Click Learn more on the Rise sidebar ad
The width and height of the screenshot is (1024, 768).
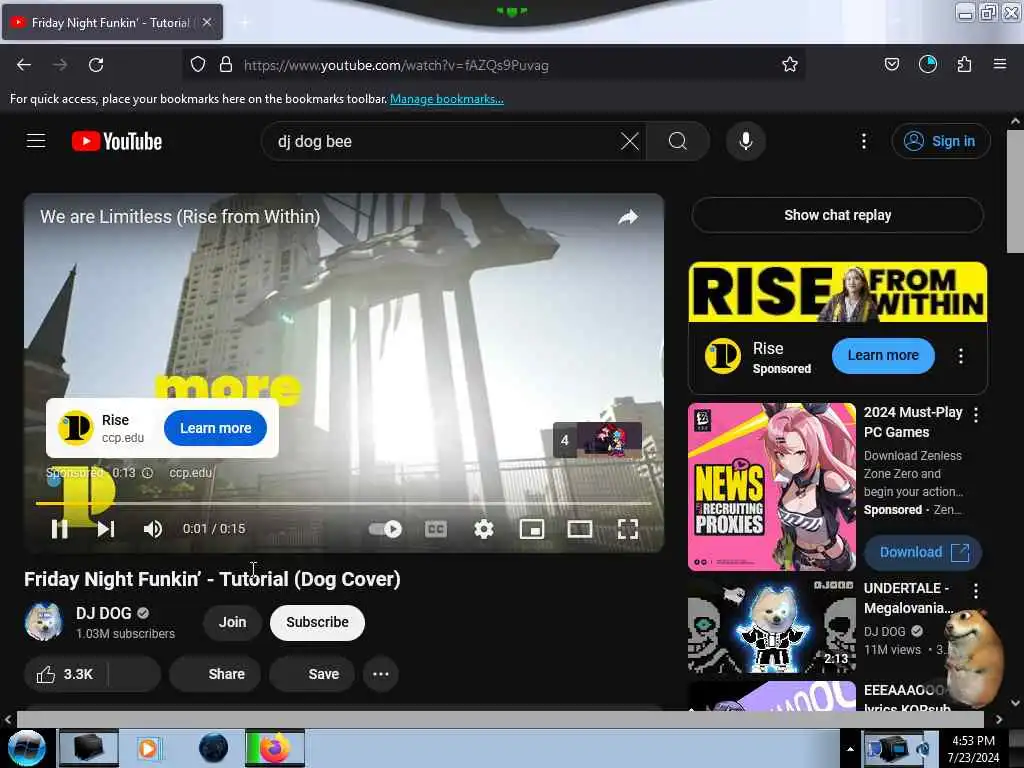pos(883,356)
